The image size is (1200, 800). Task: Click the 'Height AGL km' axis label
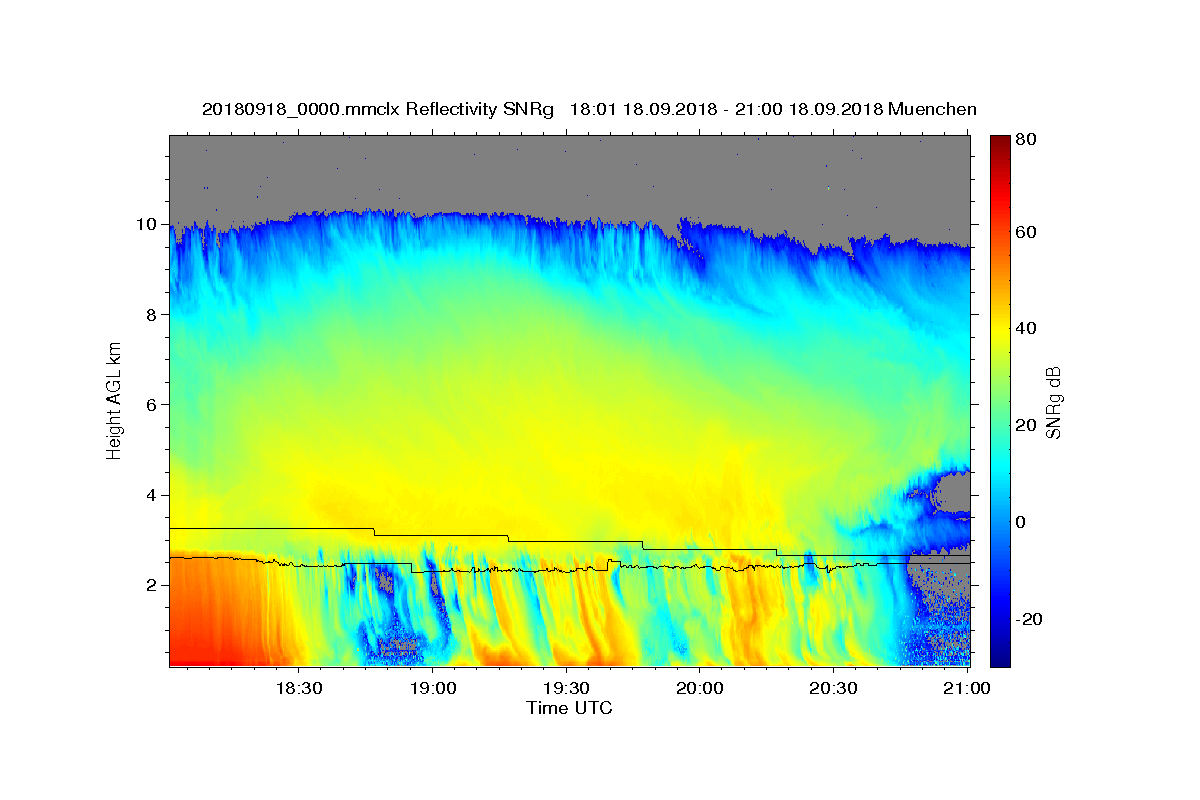click(115, 400)
